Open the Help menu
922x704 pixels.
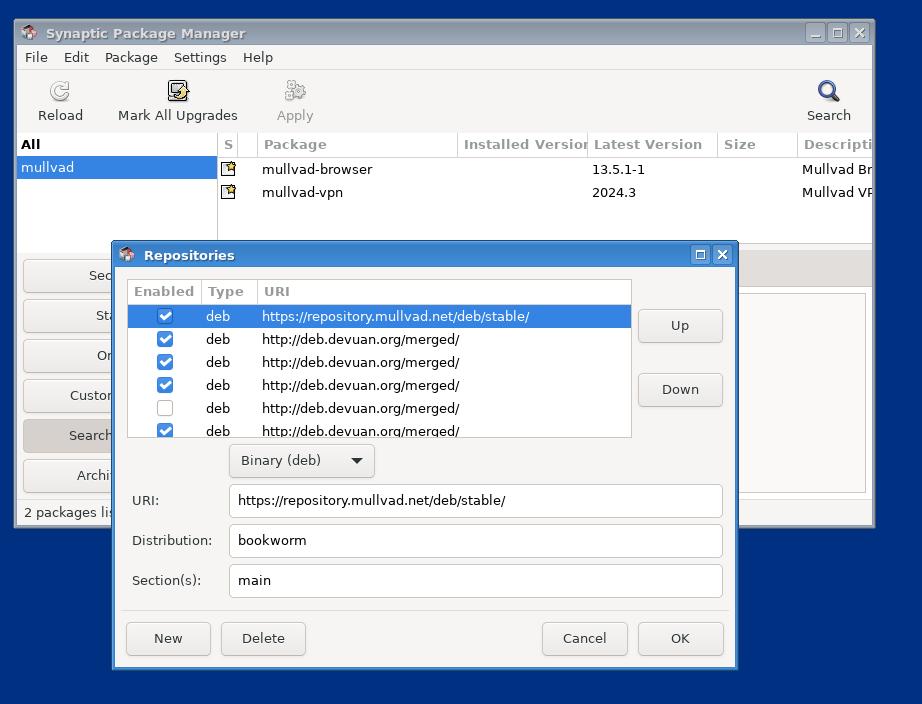coord(258,57)
